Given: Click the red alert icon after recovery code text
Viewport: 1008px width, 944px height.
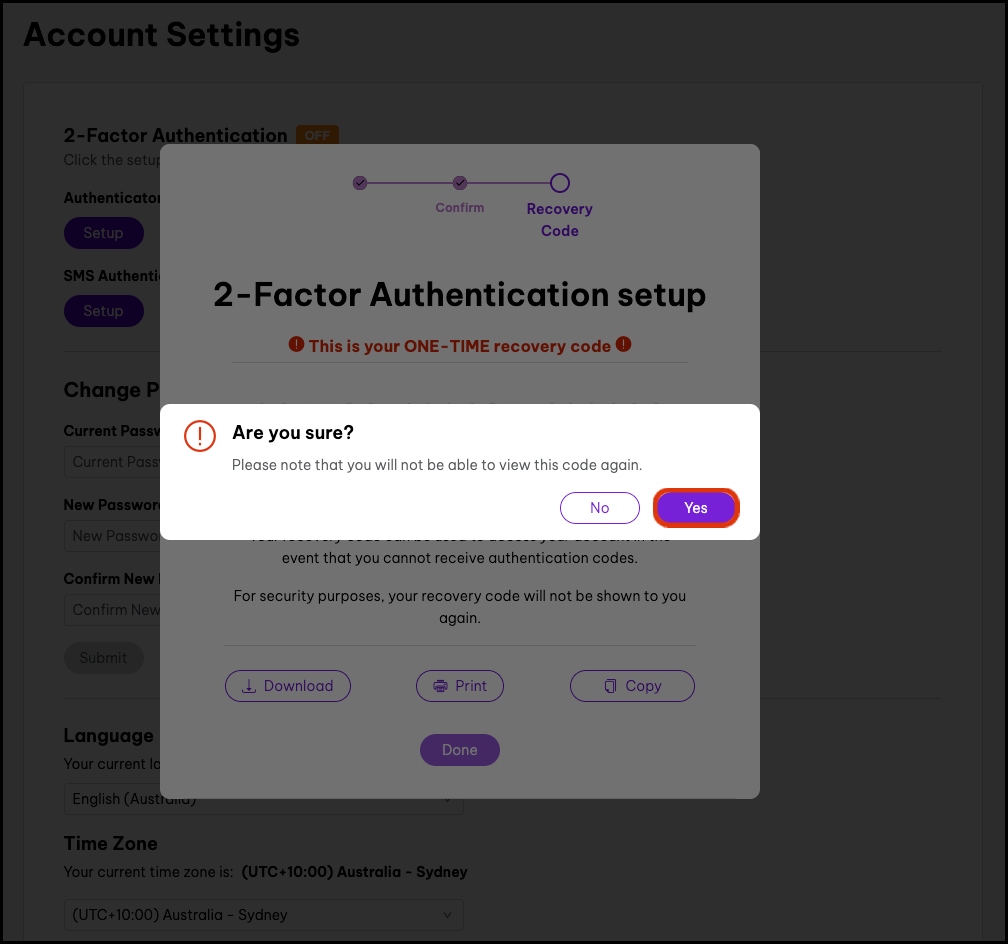Looking at the screenshot, I should point(623,345).
